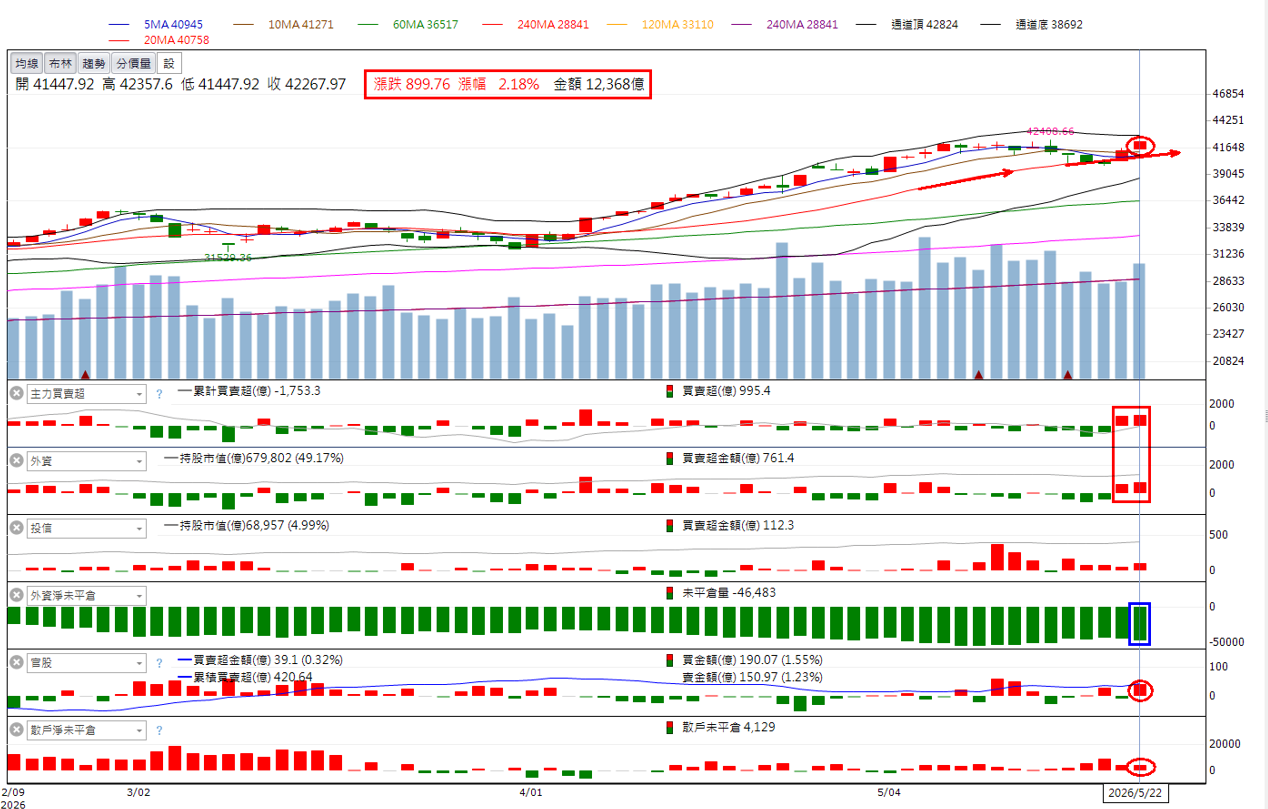Click the 31529.36 low price label
The image size is (1268, 809).
point(229,257)
